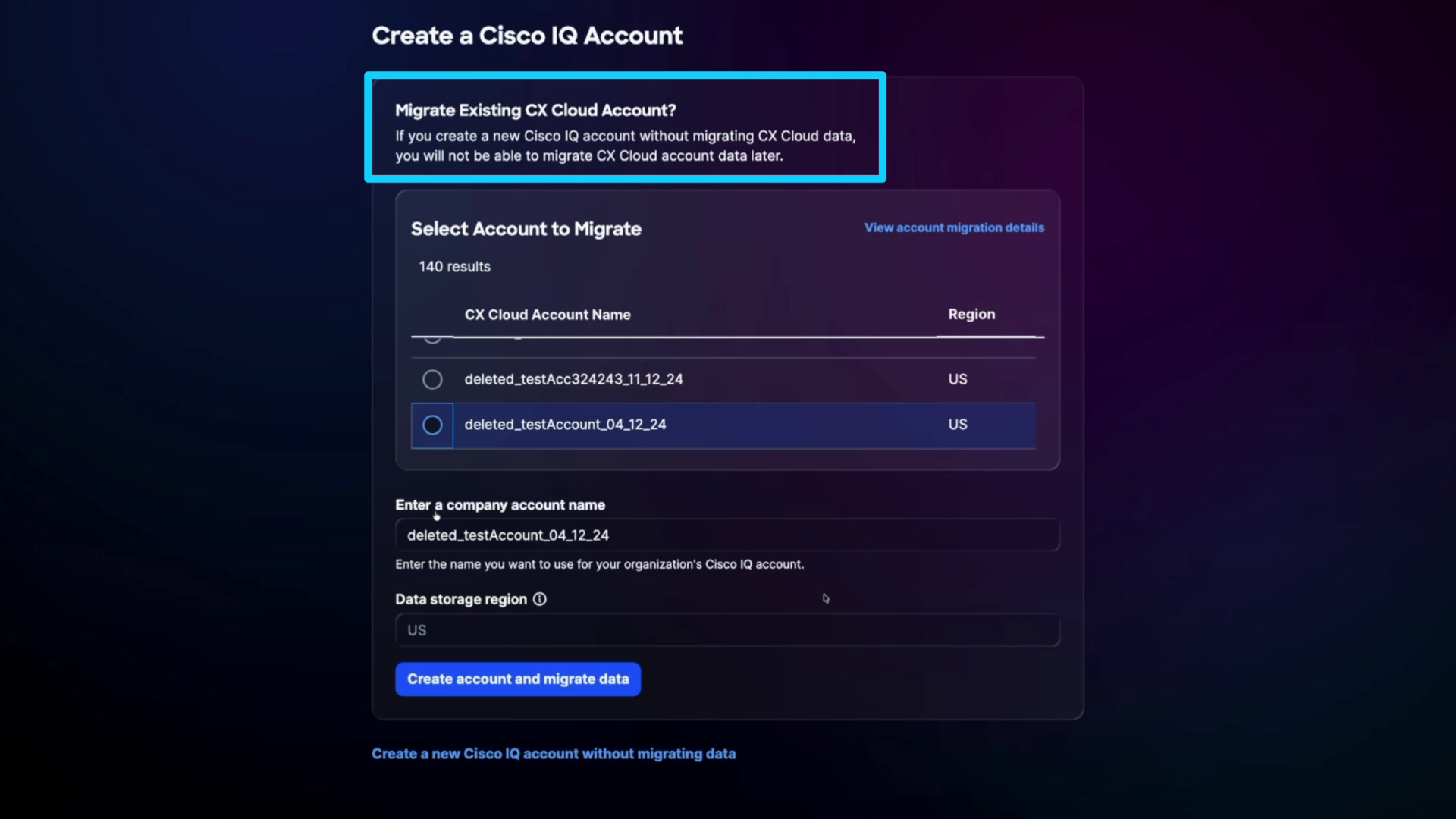
Task: Click the Select Account to Migrate heading
Action: click(526, 229)
